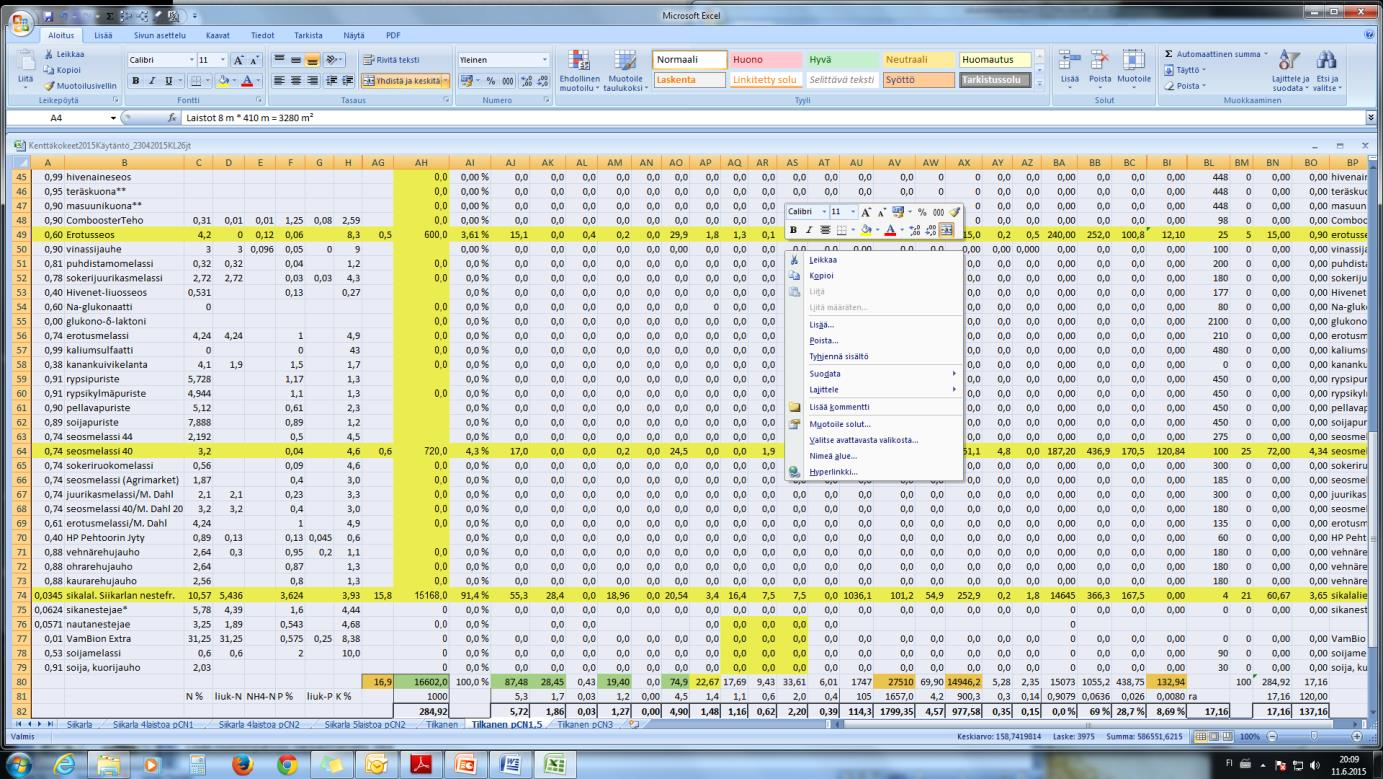The height and width of the screenshot is (779, 1383).
Task: Open Ehdollinen muotoilu conditional formatting
Action: pos(579,69)
